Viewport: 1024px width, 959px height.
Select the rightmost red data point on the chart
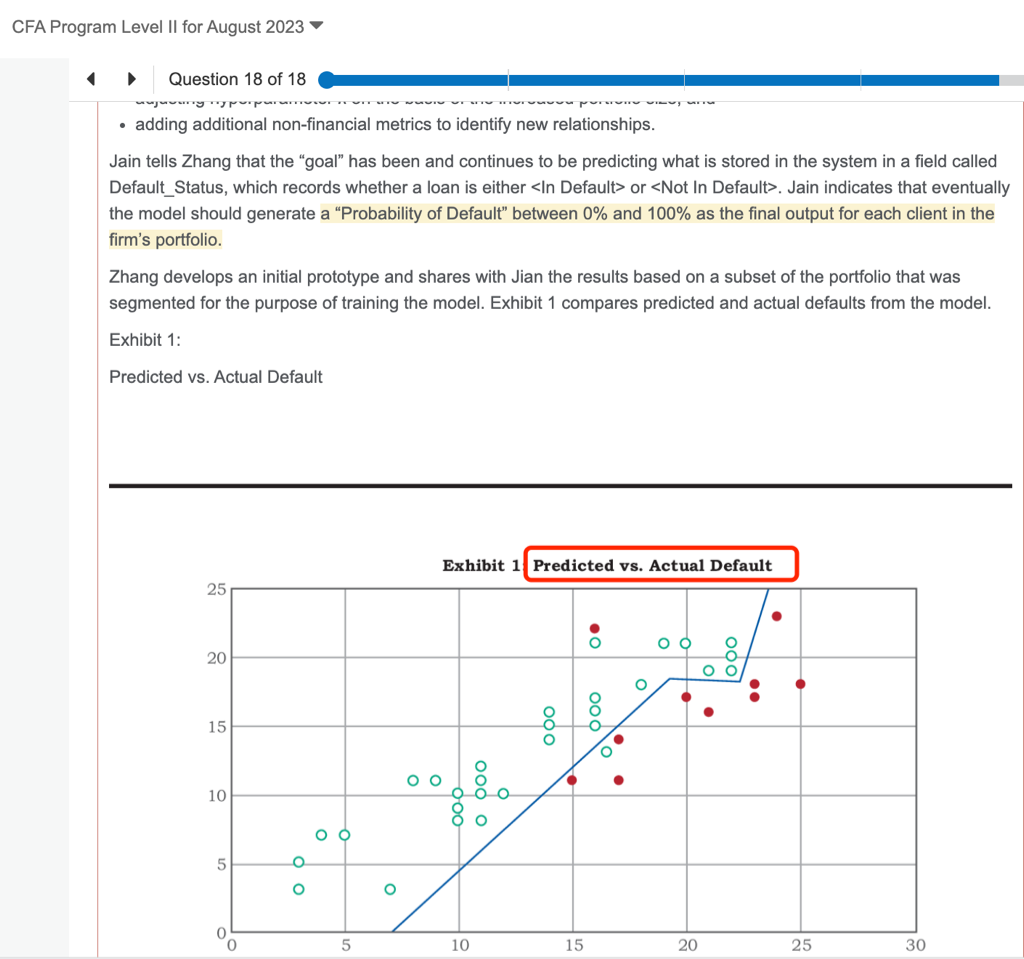(x=800, y=684)
